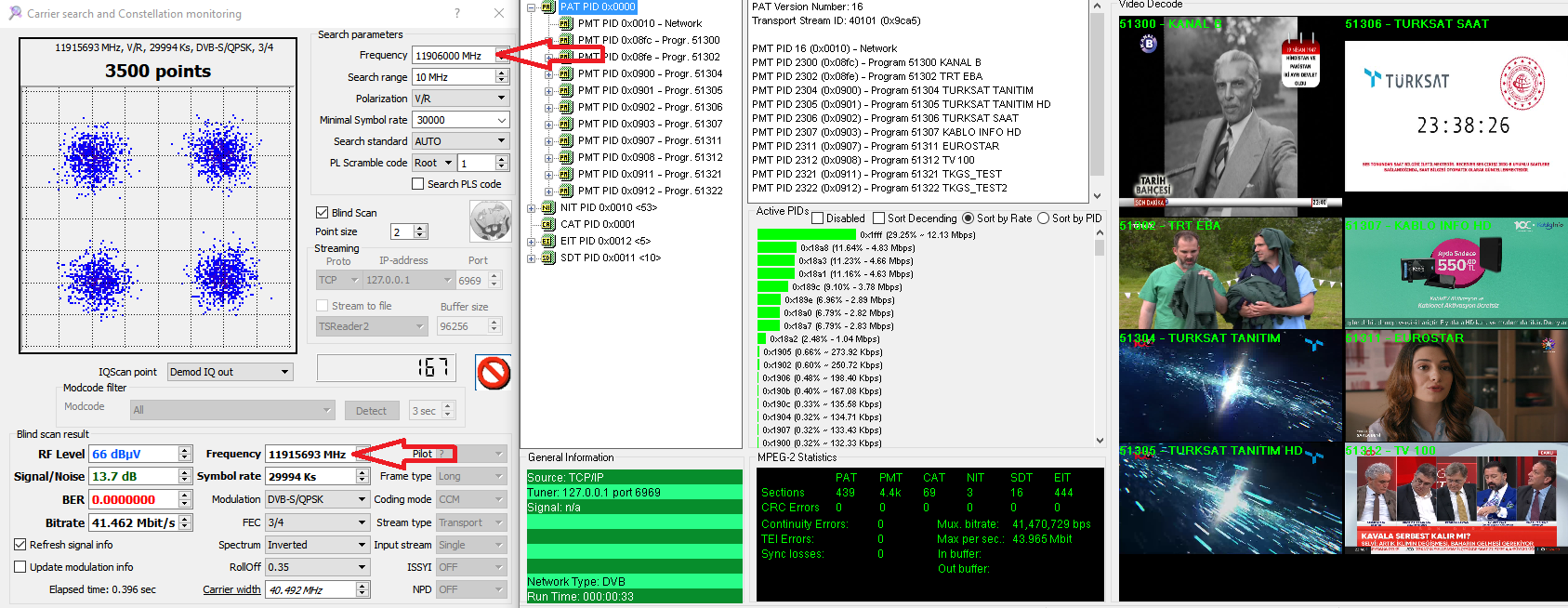
Task: Open the Search standard AUTO dropdown
Action: 461,141
